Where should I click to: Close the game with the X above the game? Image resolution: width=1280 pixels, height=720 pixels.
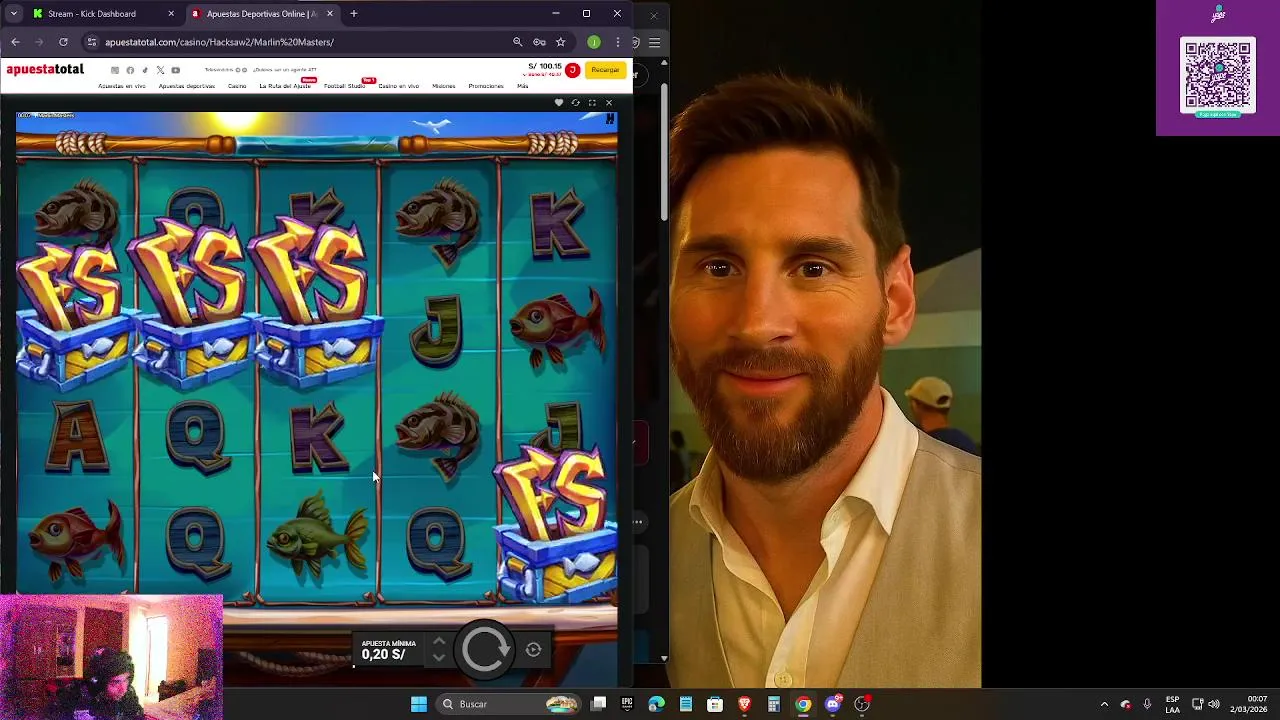[609, 103]
